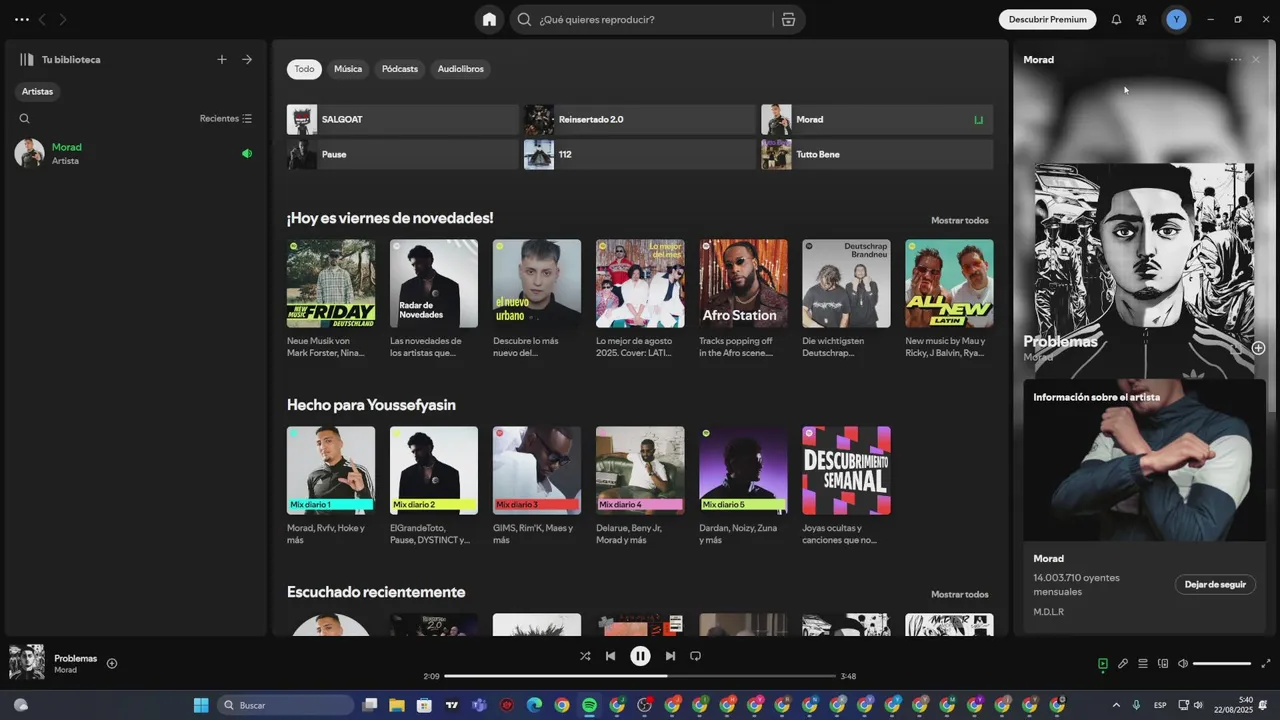Open File Explorer from taskbar
The image size is (1280, 720).
pyautogui.click(x=397, y=705)
